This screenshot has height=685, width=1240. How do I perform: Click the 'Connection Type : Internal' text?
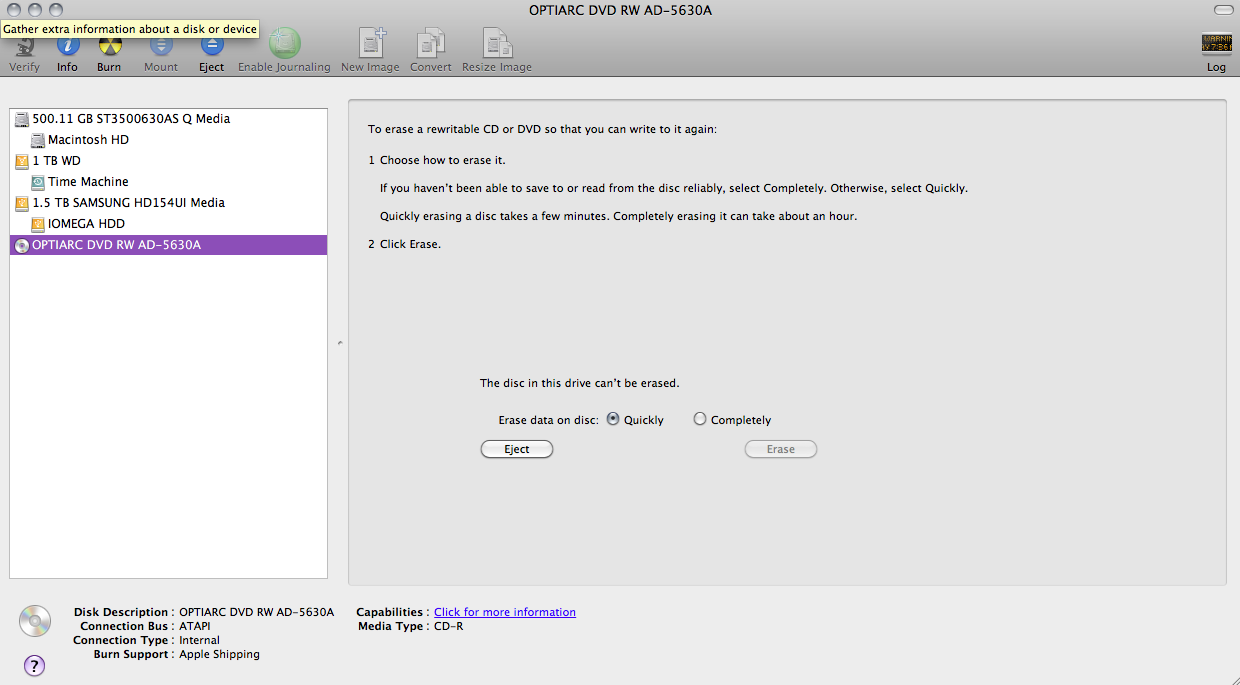pos(146,640)
